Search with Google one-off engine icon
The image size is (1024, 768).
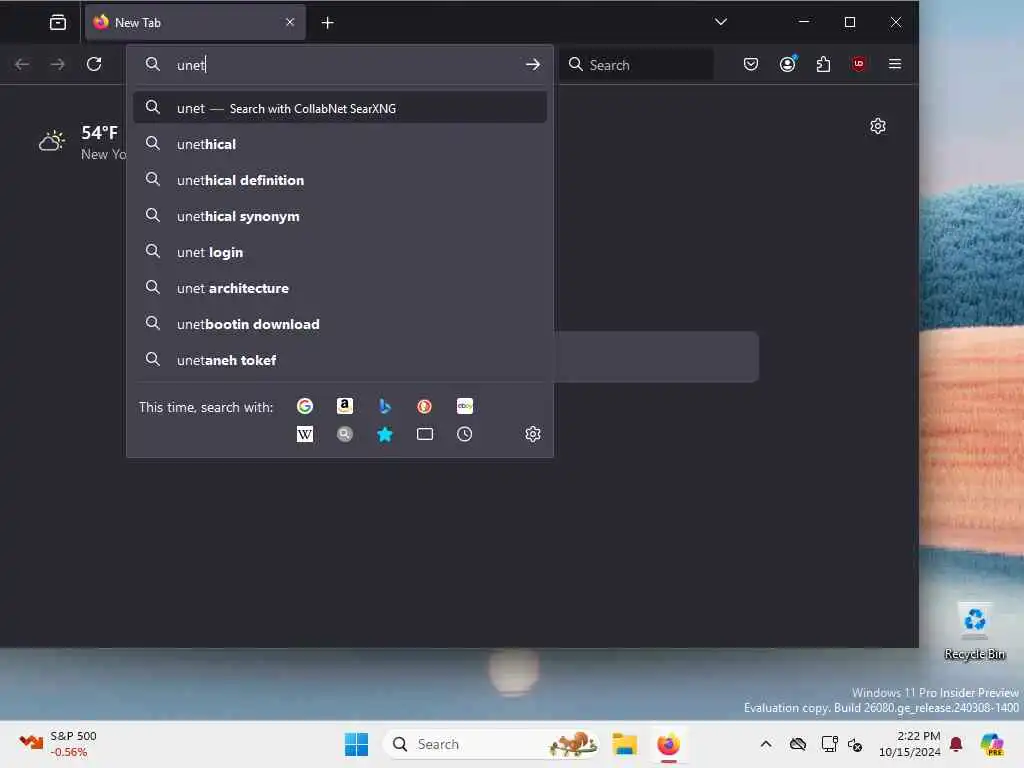305,406
